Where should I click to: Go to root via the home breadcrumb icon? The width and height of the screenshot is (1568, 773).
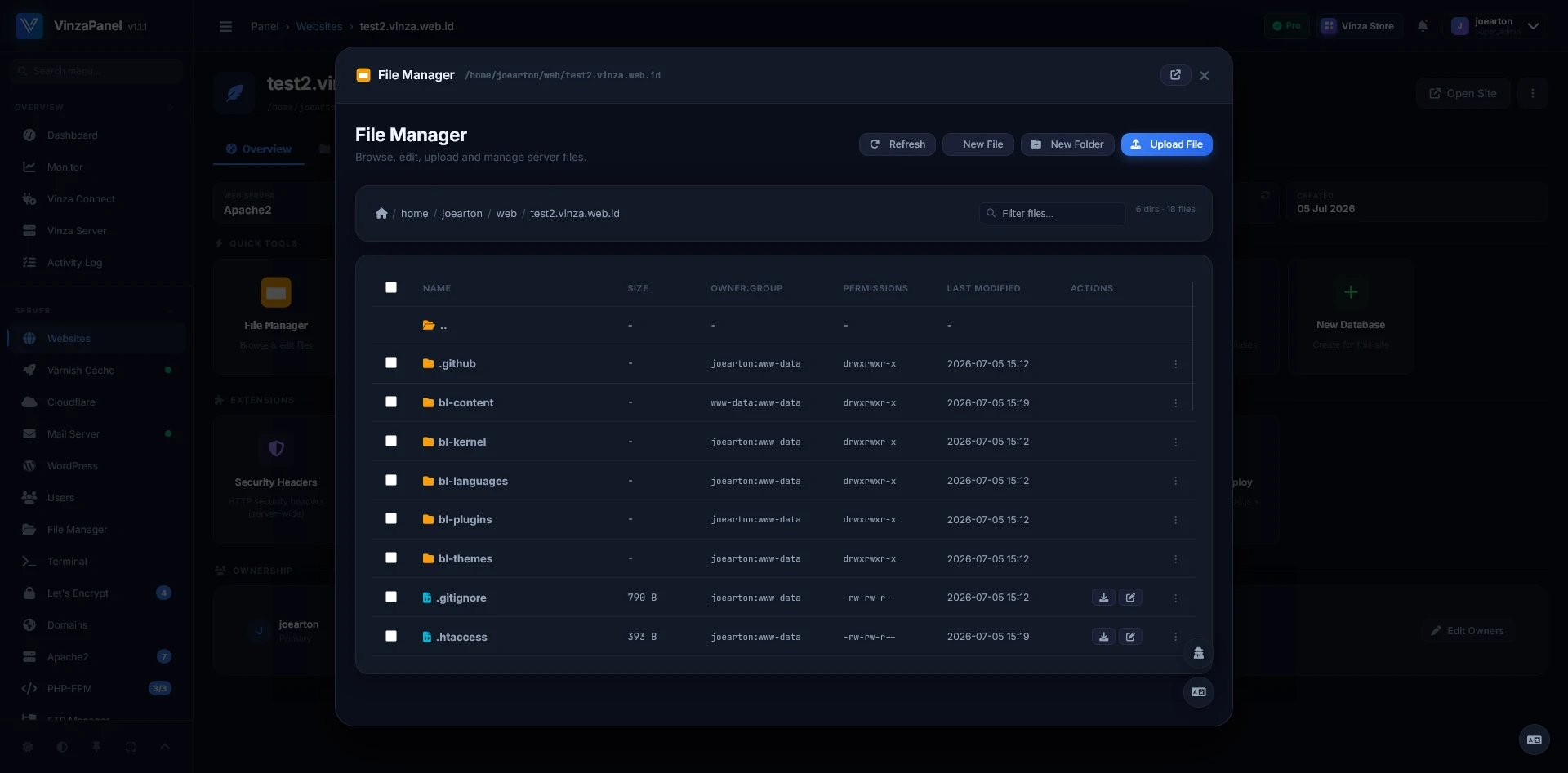coord(381,214)
